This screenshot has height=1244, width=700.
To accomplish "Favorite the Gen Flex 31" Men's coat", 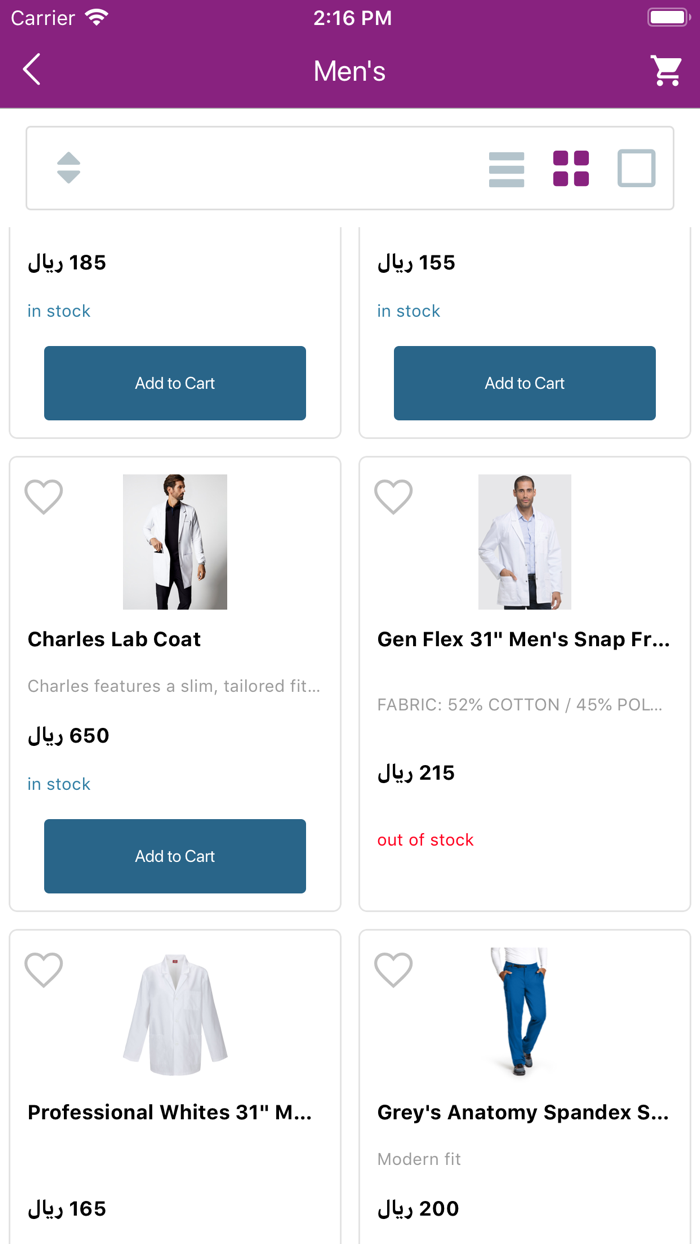I will (x=393, y=496).
